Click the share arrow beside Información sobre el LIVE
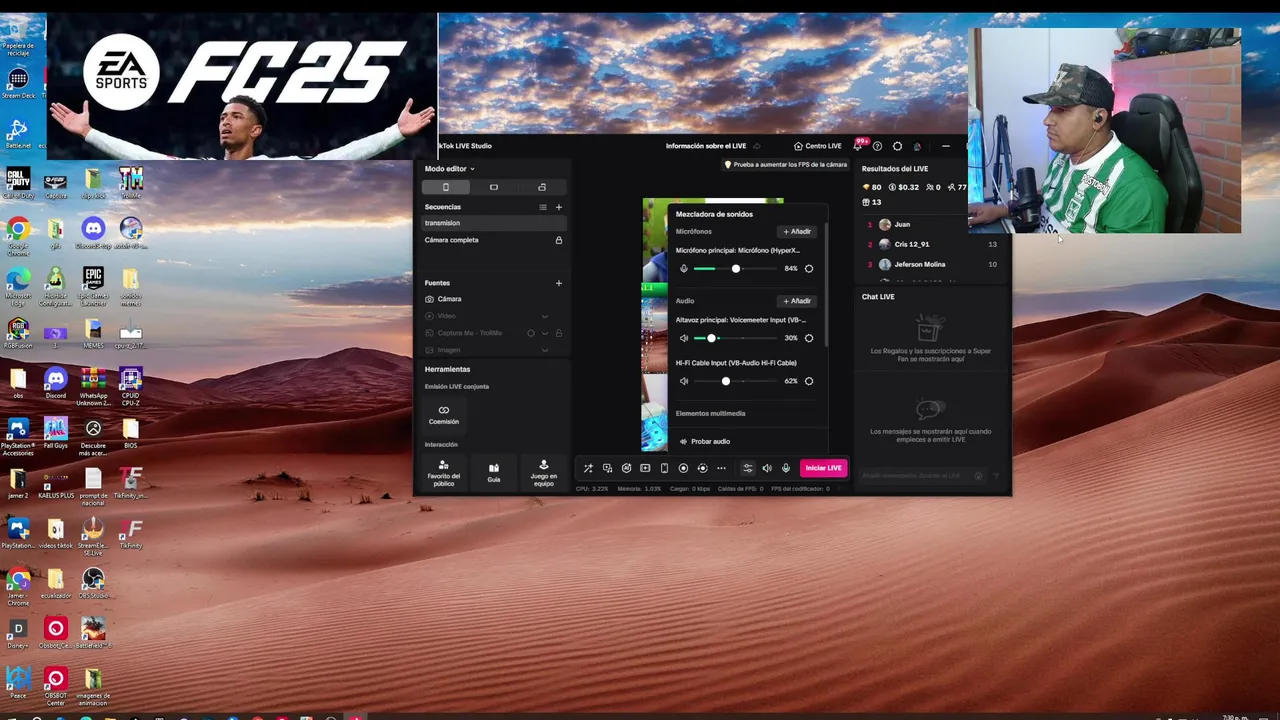 756,146
